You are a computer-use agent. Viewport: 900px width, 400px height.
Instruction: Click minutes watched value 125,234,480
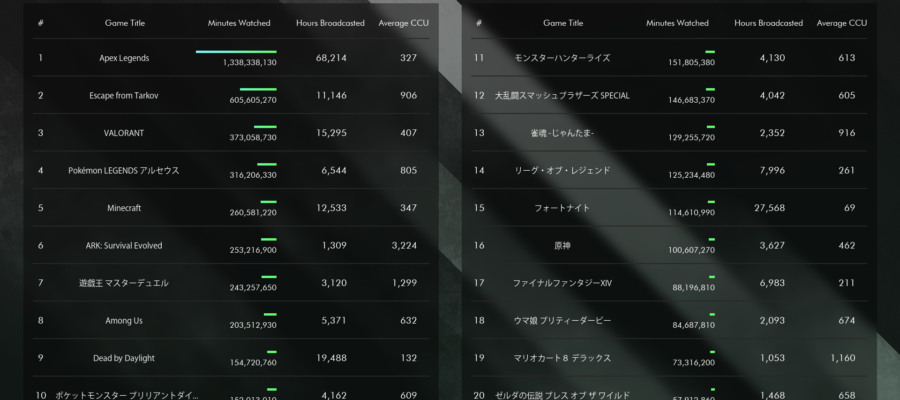692,175
